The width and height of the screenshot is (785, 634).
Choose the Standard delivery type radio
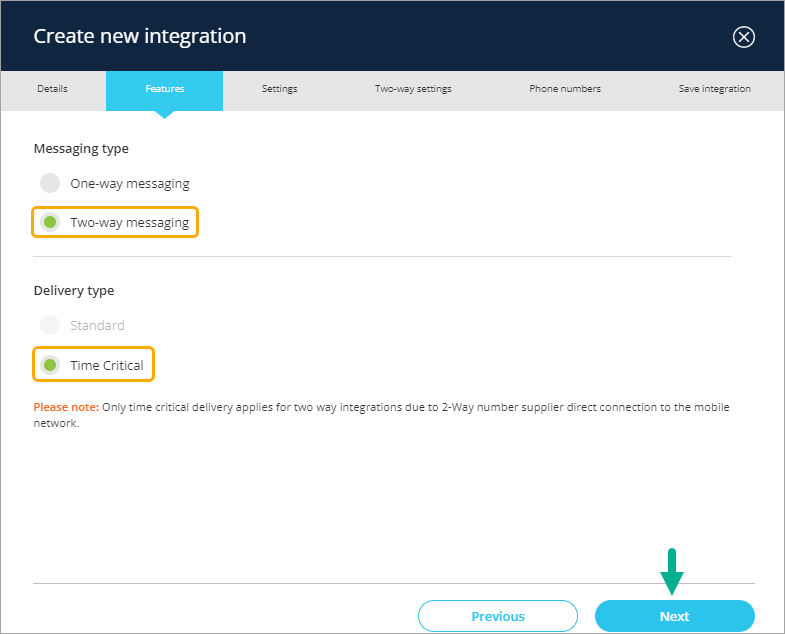[50, 325]
